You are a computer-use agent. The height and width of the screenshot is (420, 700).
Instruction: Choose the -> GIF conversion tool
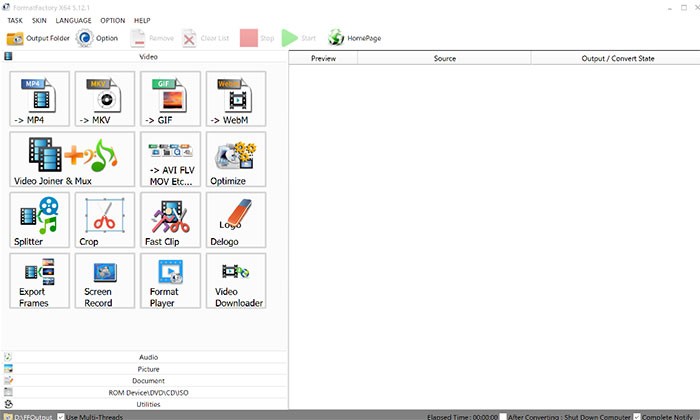coord(170,98)
